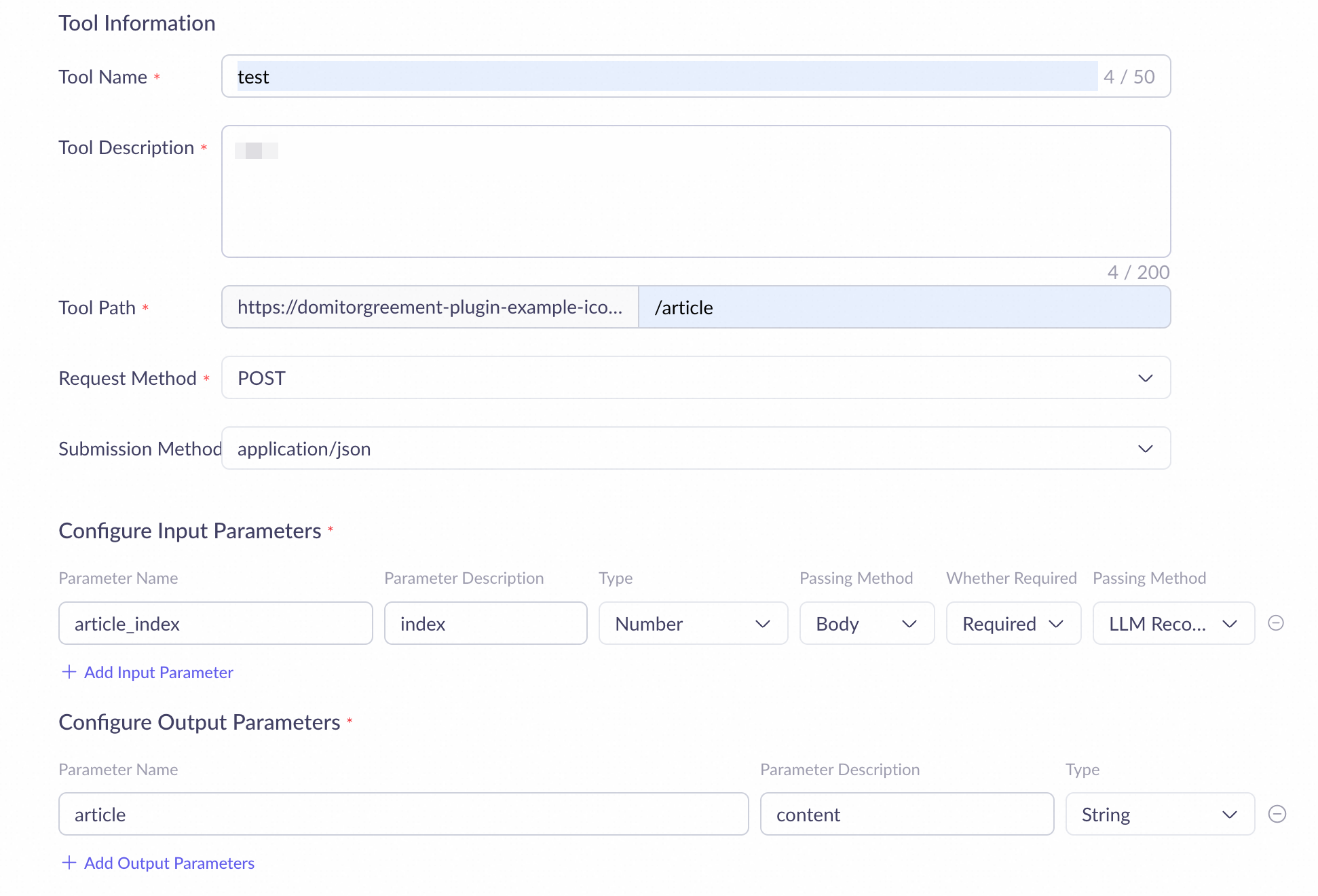Remove the article output parameter row

pos(1277,814)
